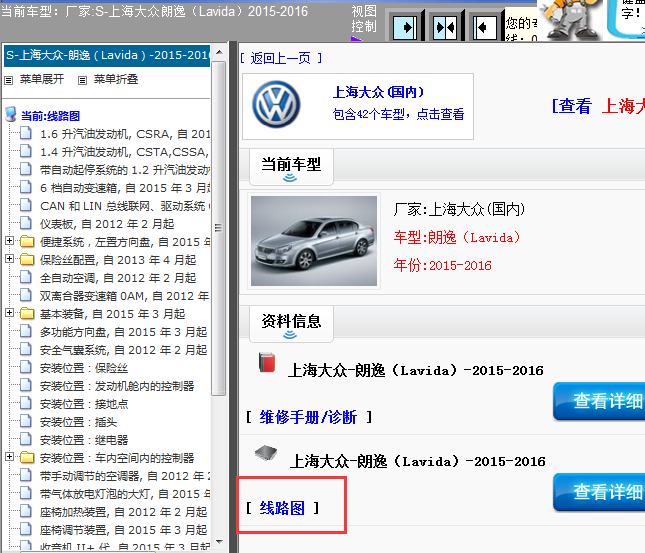Click the 厂家:上海大众(国内) text
Image resolution: width=645 pixels, height=553 pixels.
coord(459,209)
